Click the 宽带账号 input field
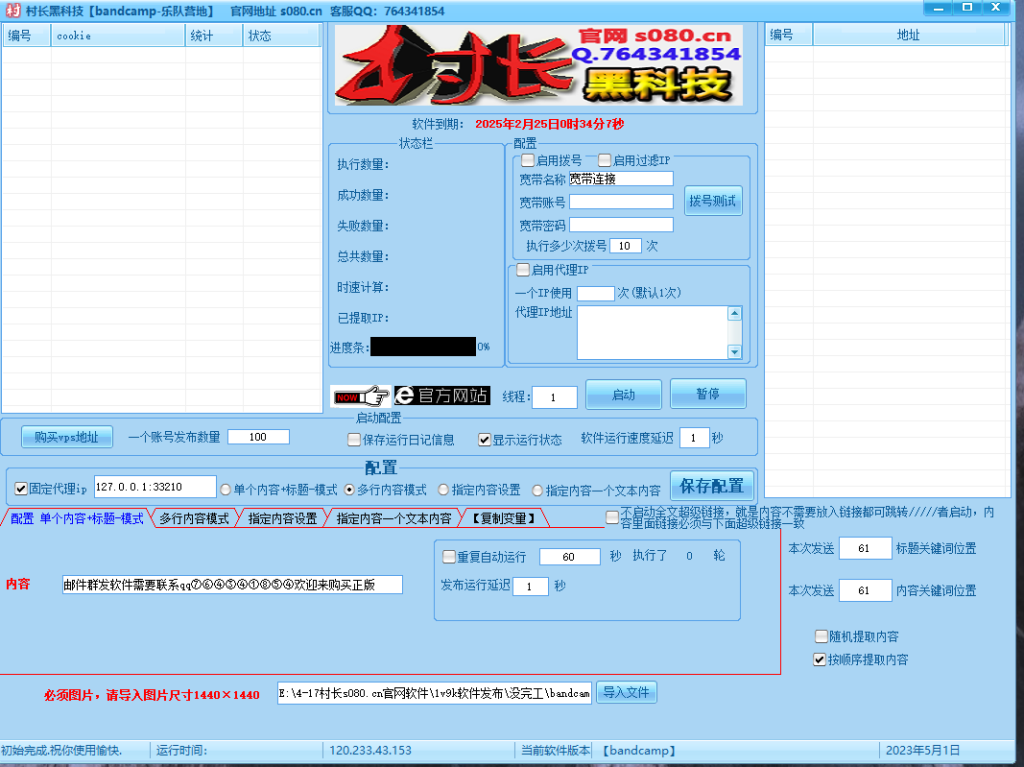Viewport: 1024px width, 767px height. [x=621, y=201]
